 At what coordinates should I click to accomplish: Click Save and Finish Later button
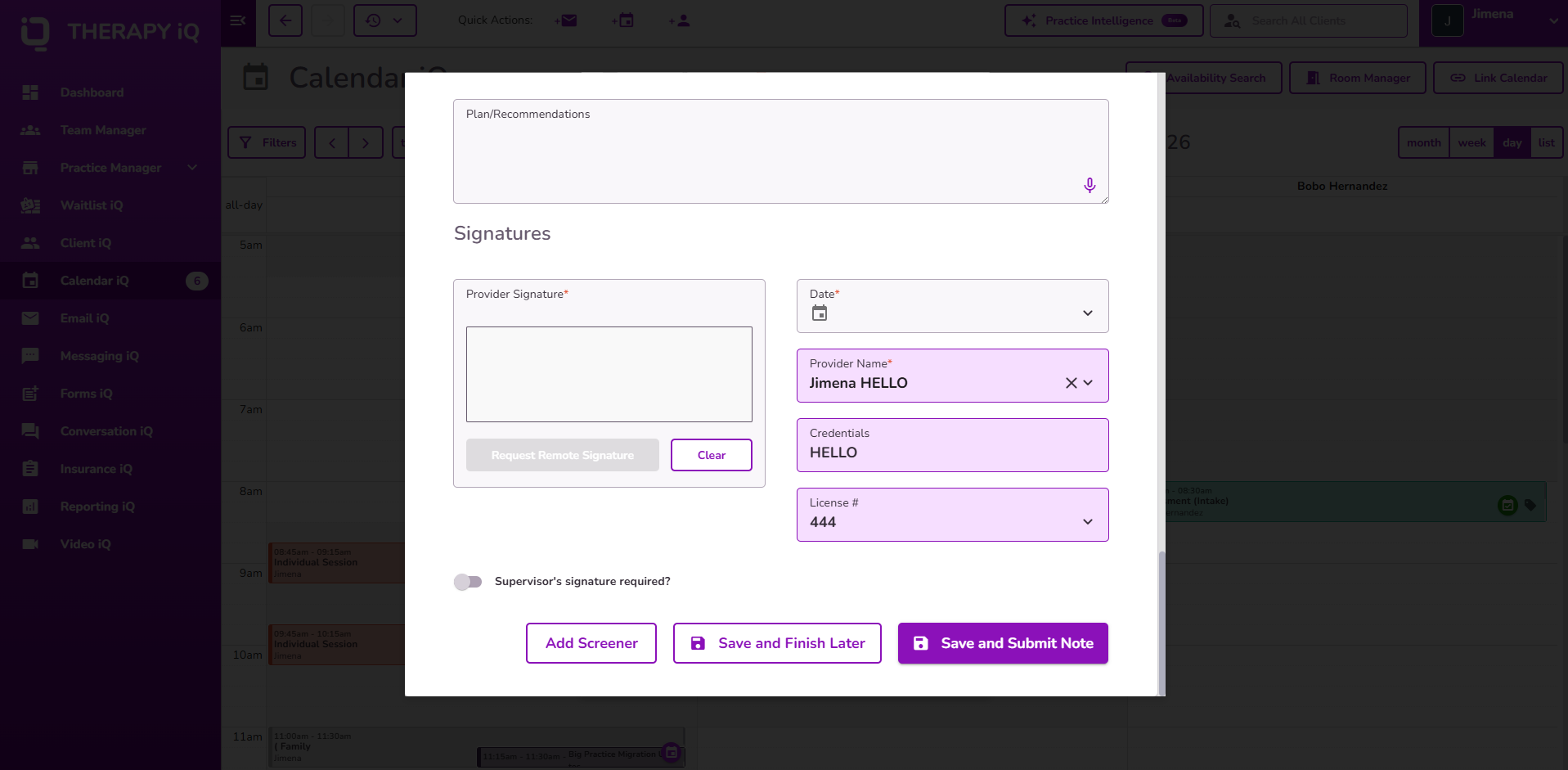click(x=777, y=643)
